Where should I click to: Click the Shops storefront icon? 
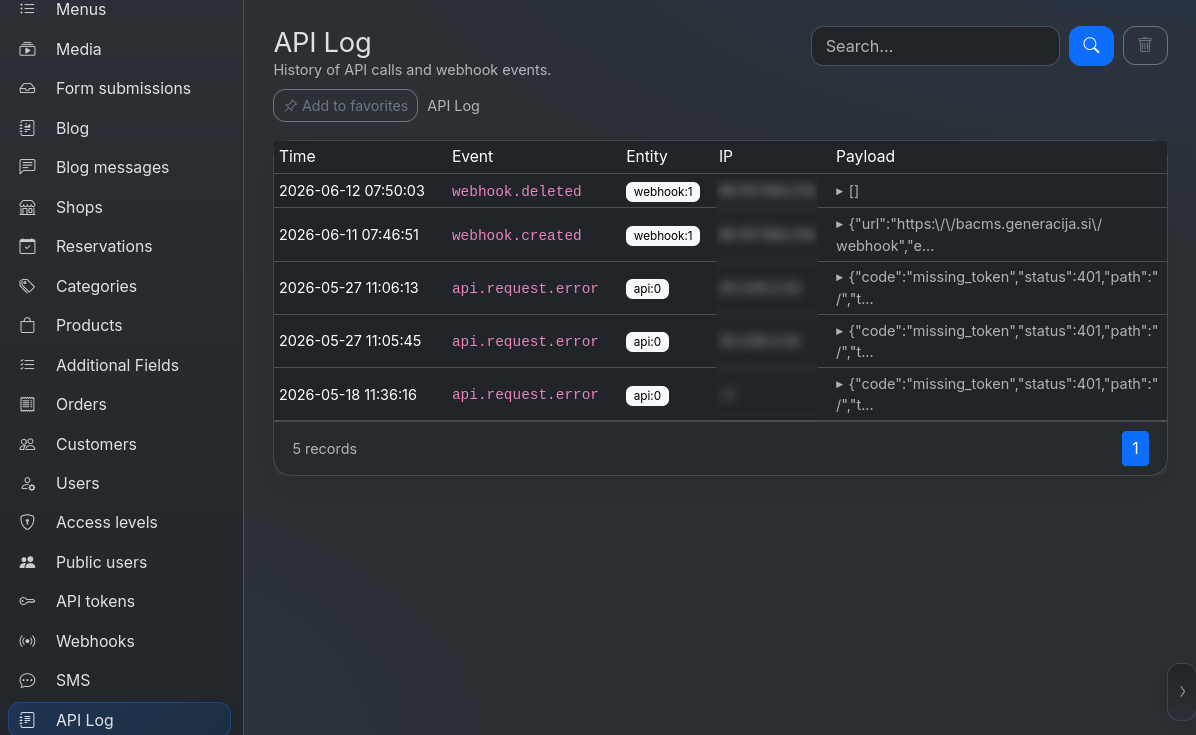pos(27,207)
